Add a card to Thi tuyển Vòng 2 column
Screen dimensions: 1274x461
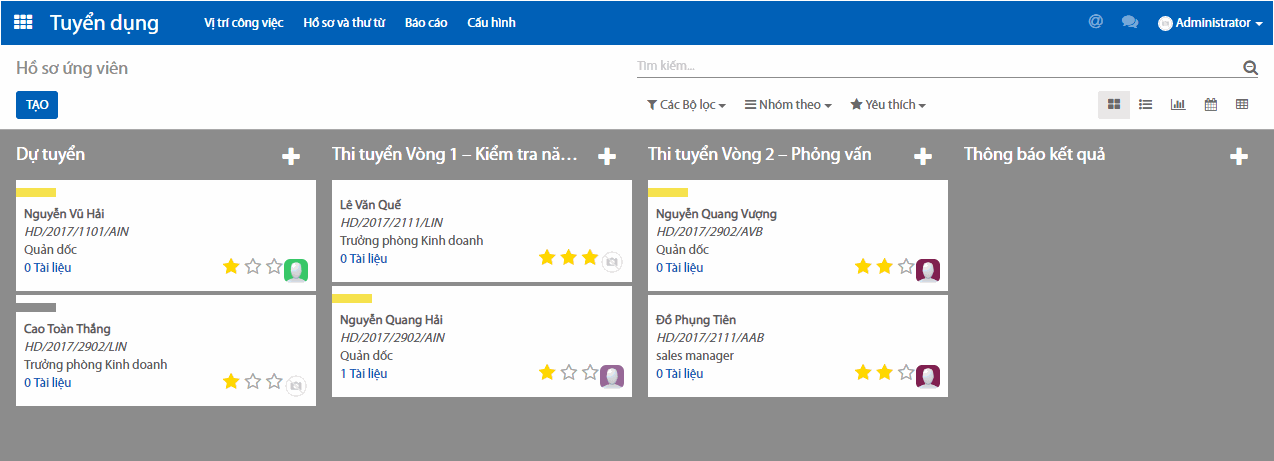(x=923, y=156)
